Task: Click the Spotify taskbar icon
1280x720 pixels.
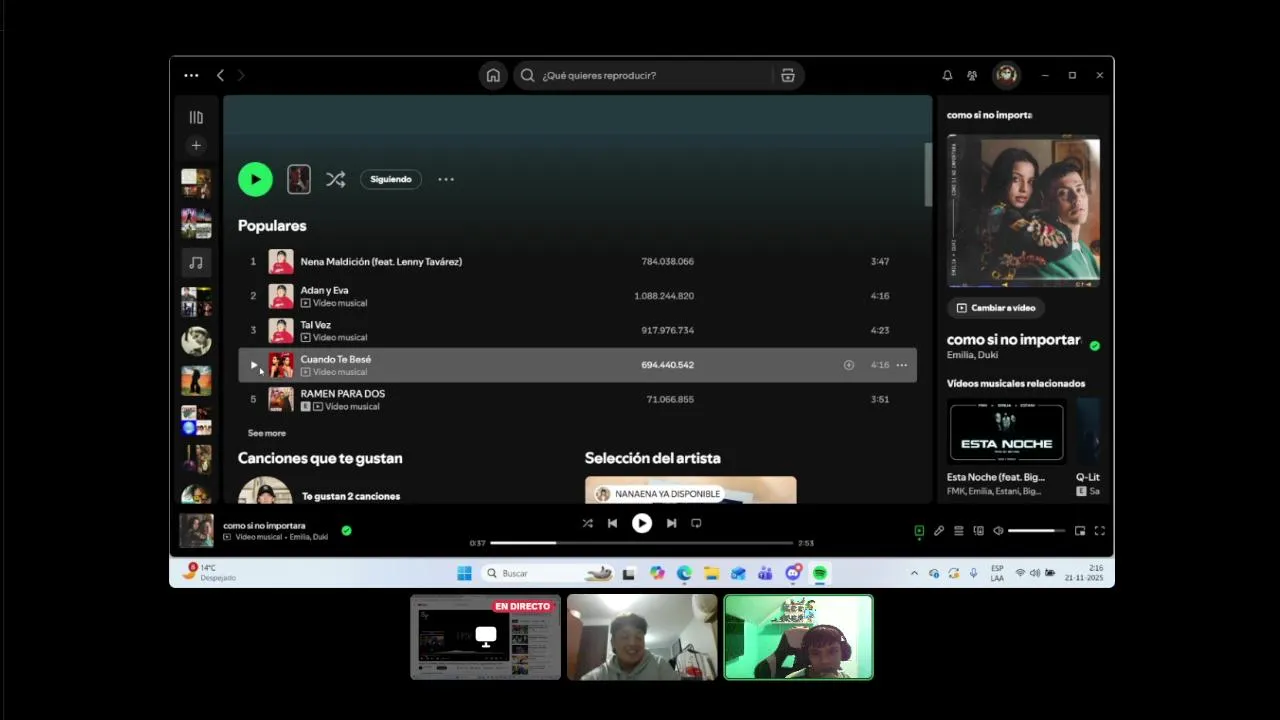Action: 820,573
